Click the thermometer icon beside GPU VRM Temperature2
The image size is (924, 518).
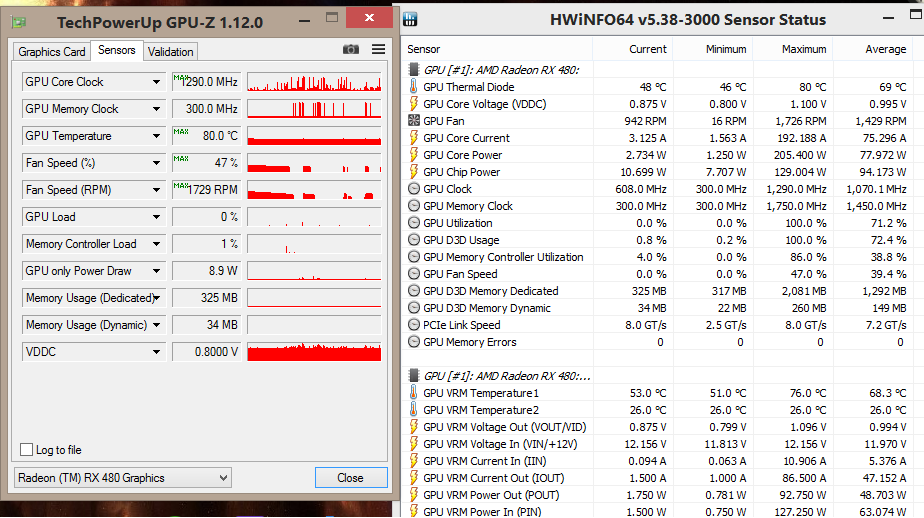[x=414, y=410]
